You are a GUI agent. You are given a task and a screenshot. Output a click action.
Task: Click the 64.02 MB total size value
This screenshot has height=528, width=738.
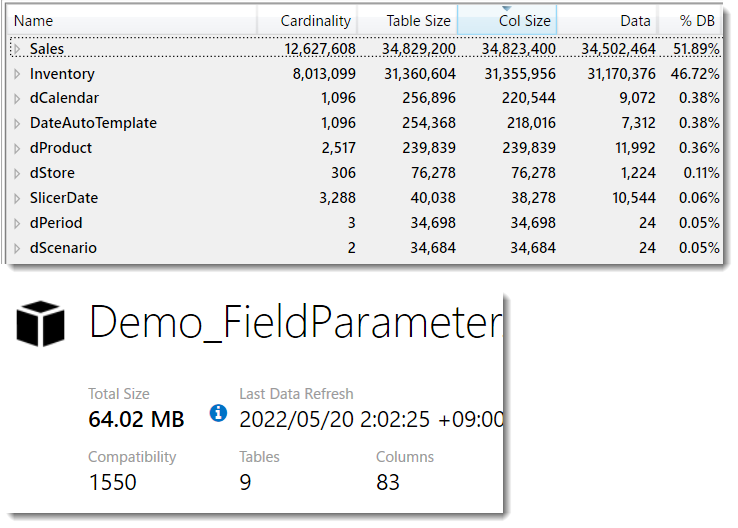pyautogui.click(x=136, y=419)
